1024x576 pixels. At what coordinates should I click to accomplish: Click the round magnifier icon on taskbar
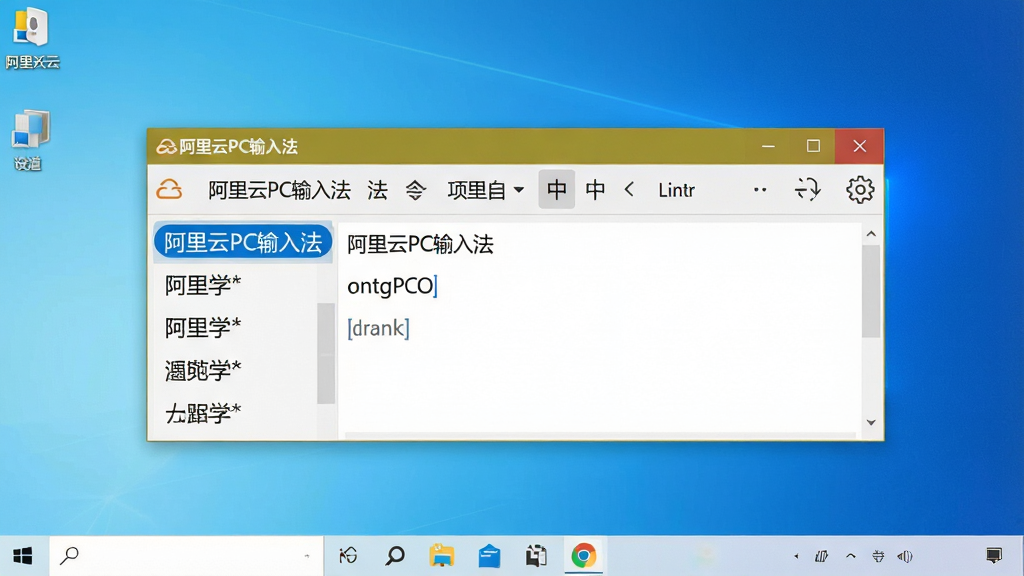[x=394, y=556]
